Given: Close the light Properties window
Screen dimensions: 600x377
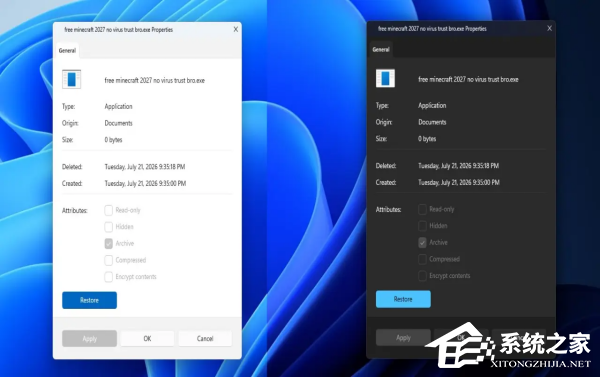Looking at the screenshot, I should pyautogui.click(x=236, y=29).
